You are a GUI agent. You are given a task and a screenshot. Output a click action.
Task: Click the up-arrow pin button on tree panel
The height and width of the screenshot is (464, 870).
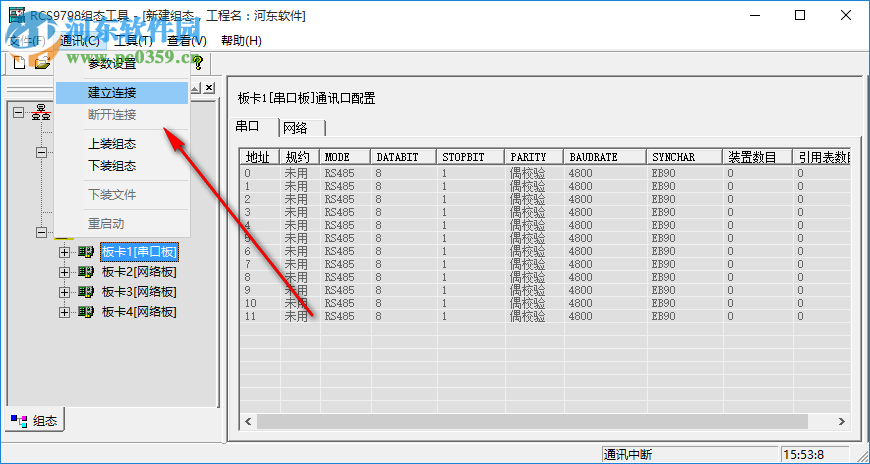pyautogui.click(x=195, y=88)
